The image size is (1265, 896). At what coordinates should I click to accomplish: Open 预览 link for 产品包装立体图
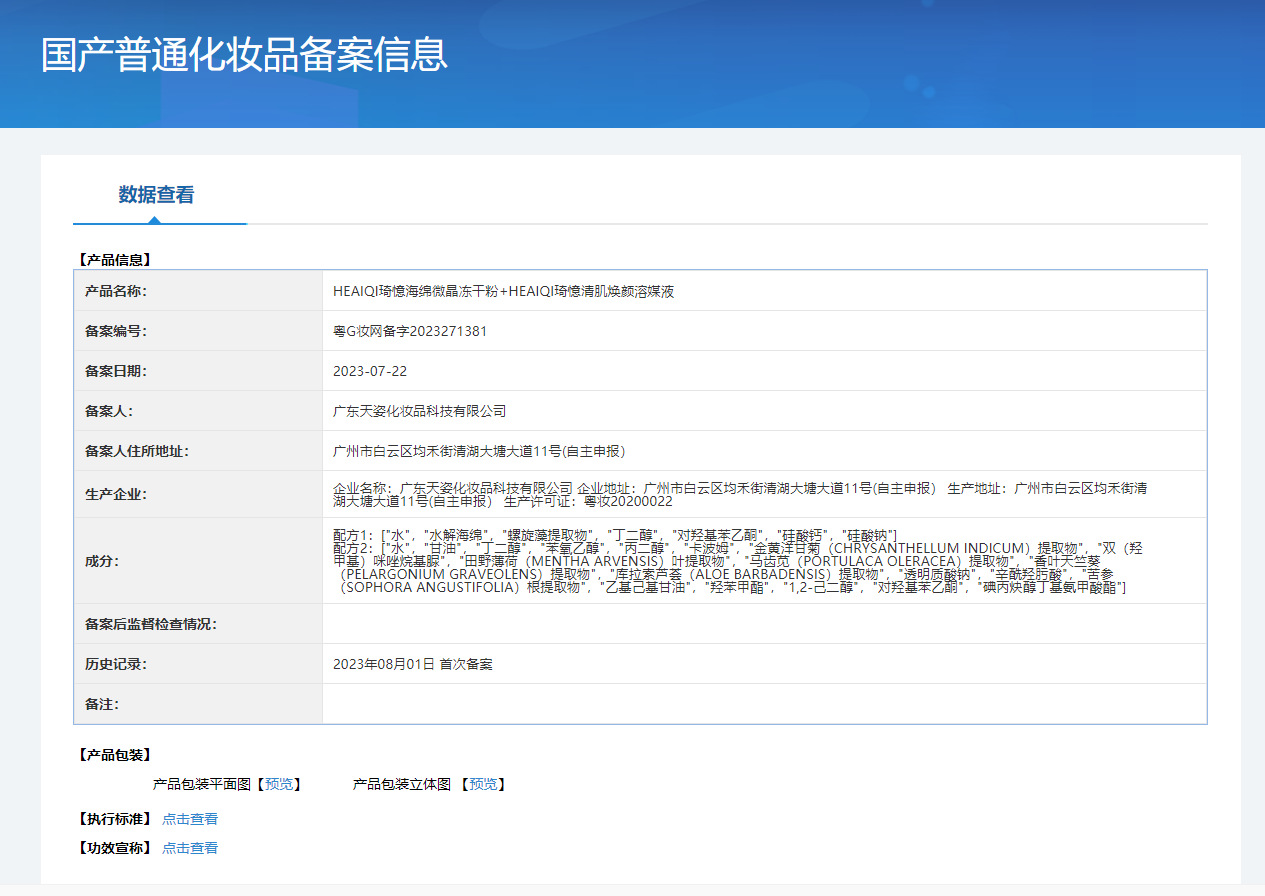tap(483, 784)
